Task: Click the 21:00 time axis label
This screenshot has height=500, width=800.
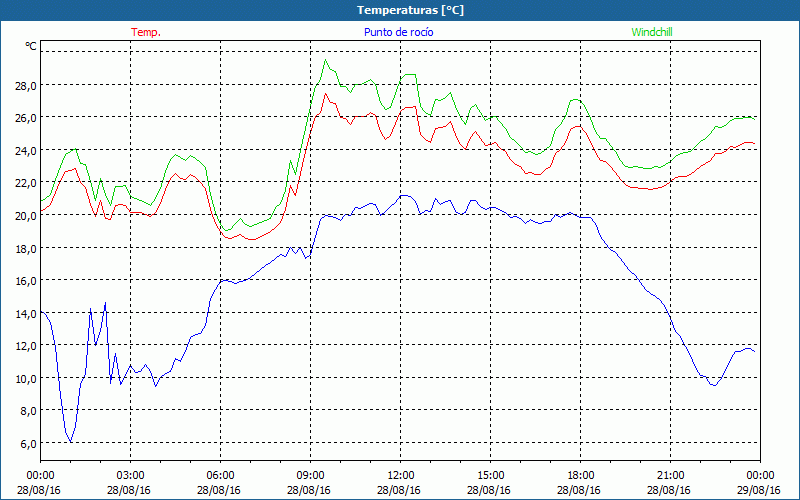Action: [670, 476]
